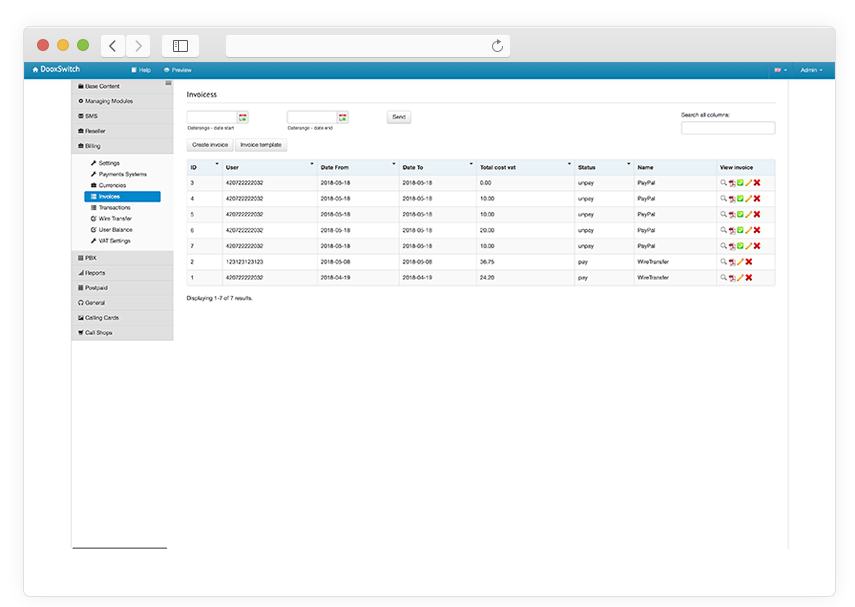Click the sidebar collapse hamburger icon
This screenshot has width=855, height=607.
(168, 83)
